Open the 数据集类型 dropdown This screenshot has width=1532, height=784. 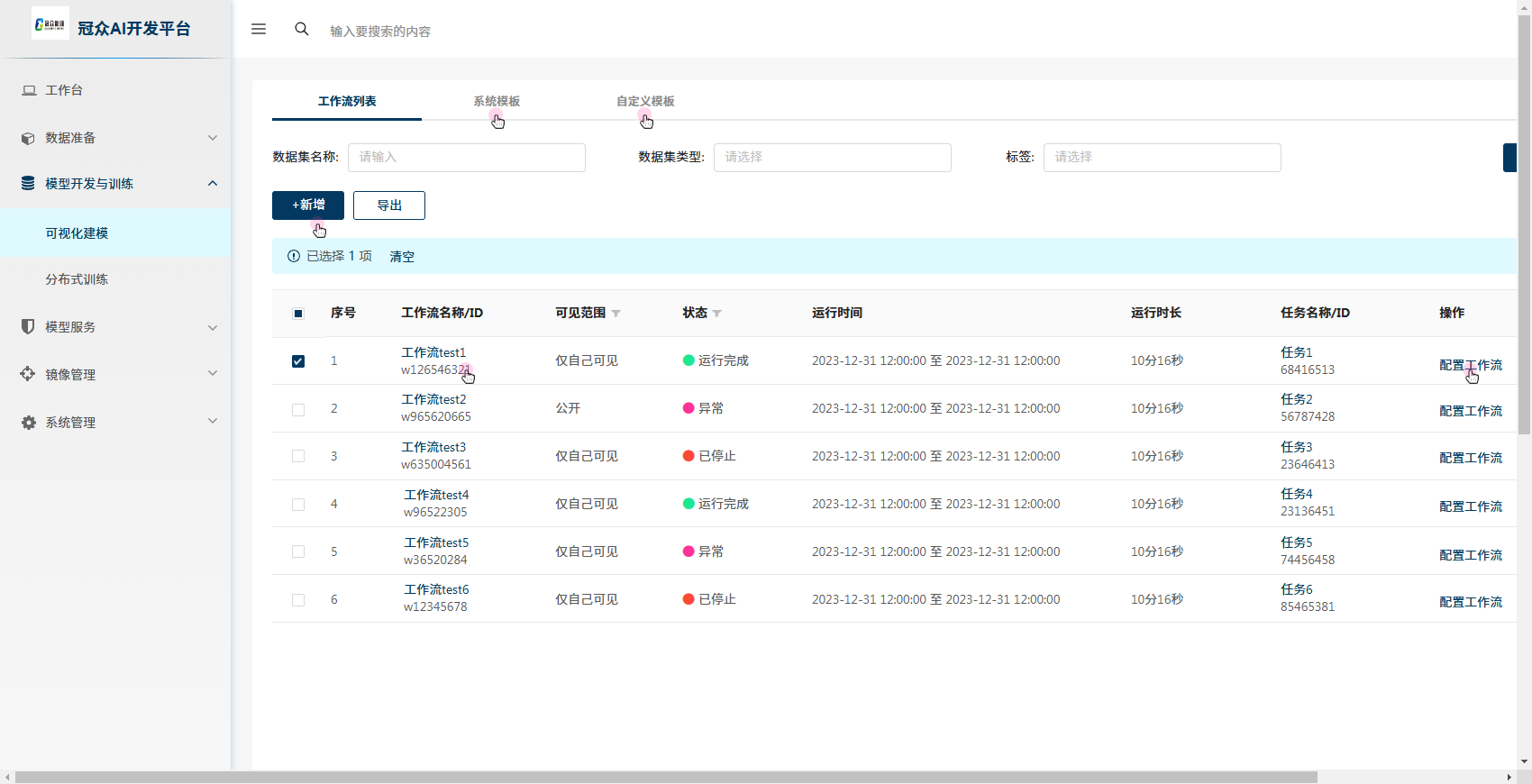click(832, 157)
